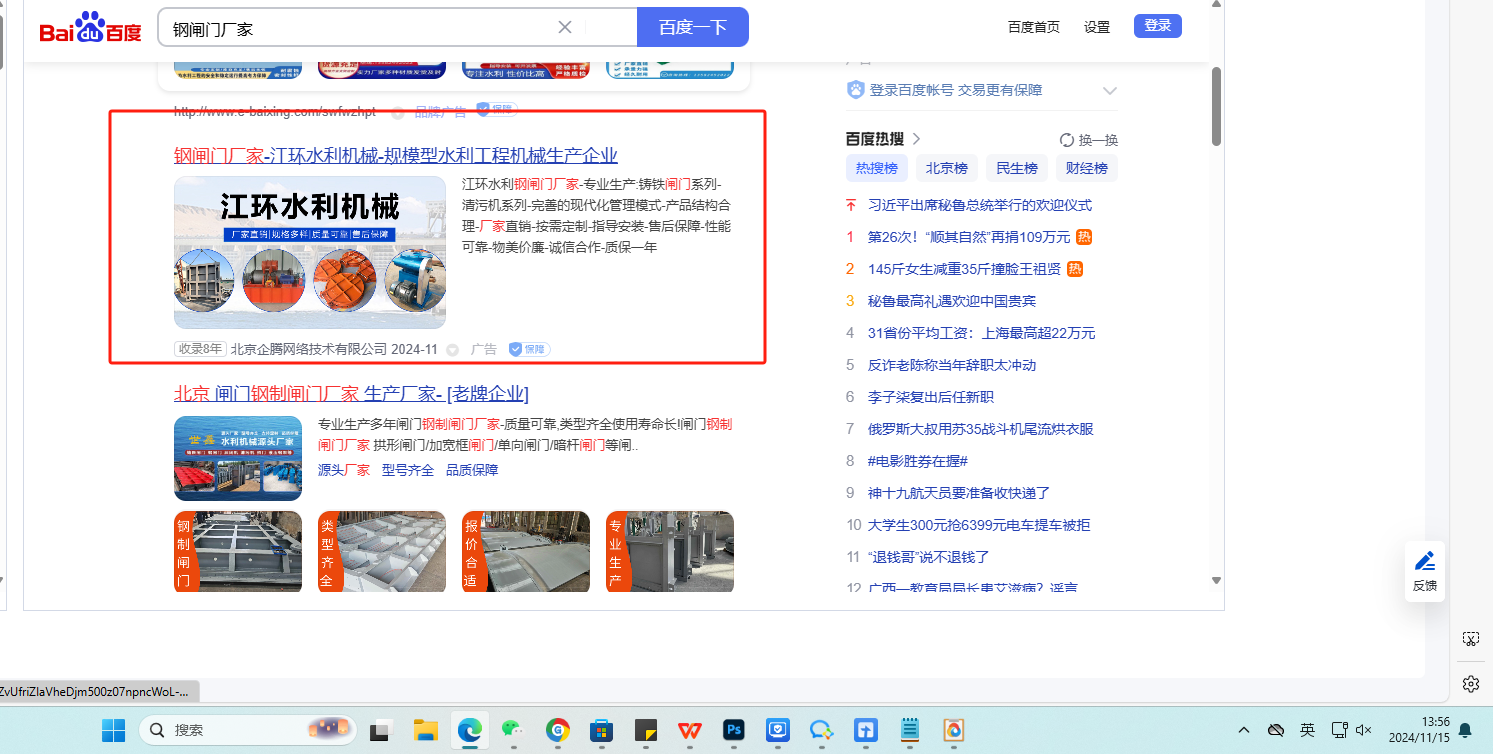The width and height of the screenshot is (1493, 754).
Task: Click the Baidu logo
Action: pyautogui.click(x=91, y=28)
